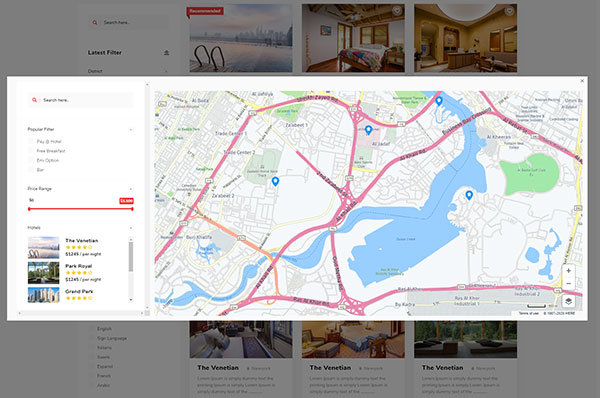Open The Venetian hotel listing title
Screen dimensions: 600x398
tap(82, 240)
